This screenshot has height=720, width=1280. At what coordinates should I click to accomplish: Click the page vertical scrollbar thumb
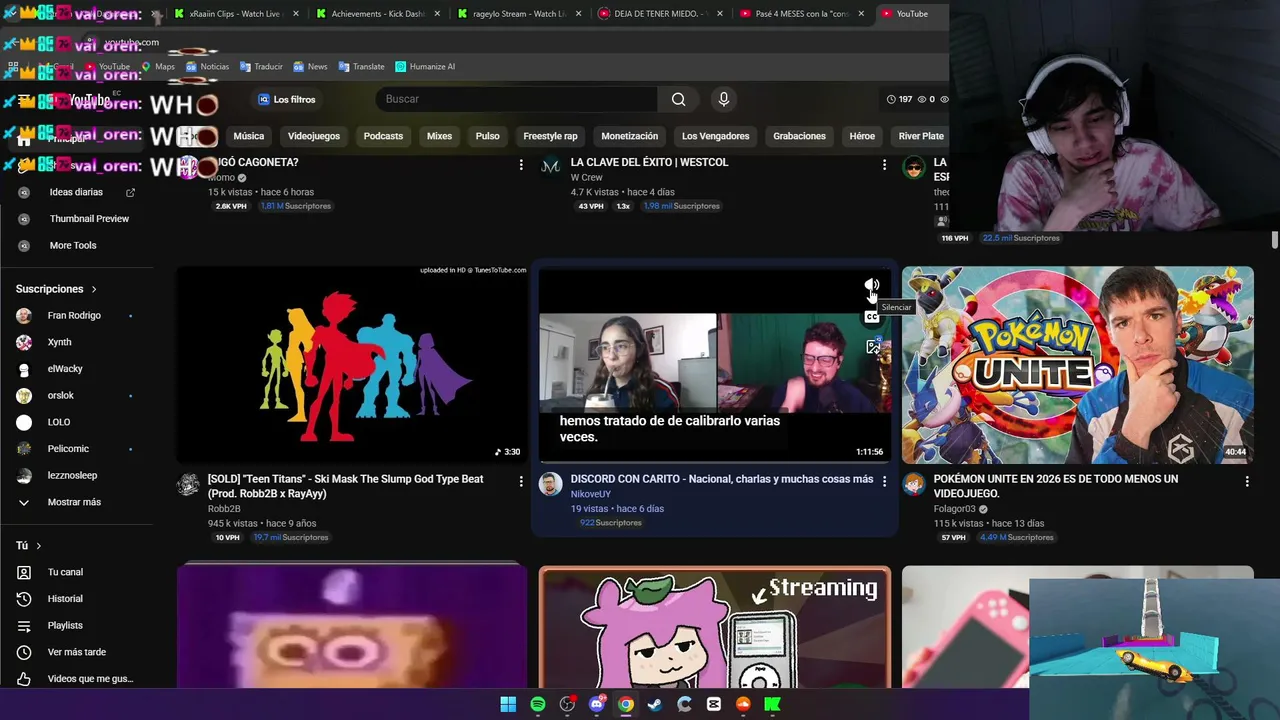(x=1275, y=241)
